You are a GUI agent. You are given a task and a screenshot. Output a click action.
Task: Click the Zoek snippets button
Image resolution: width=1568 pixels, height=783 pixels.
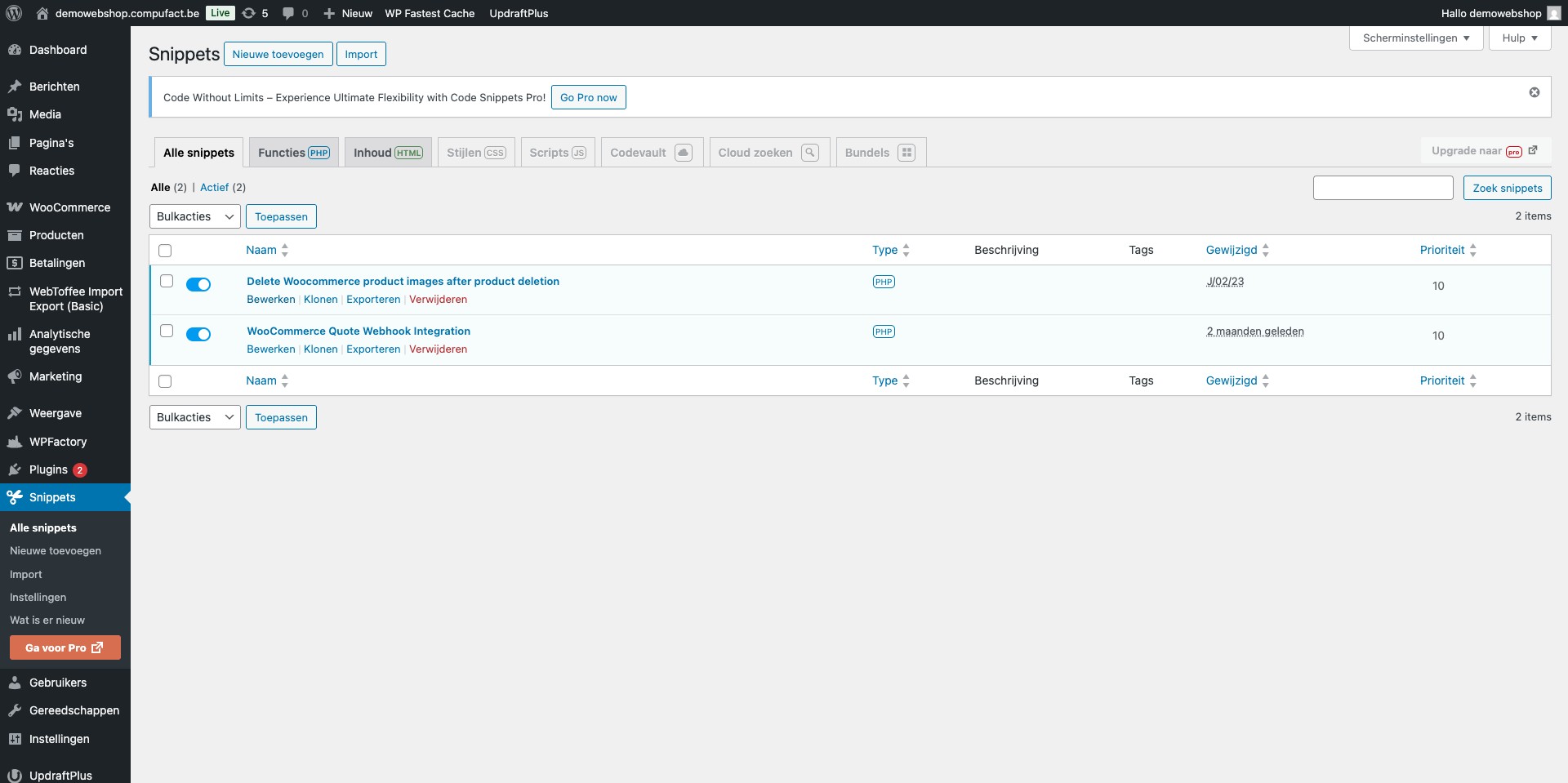[x=1508, y=188]
